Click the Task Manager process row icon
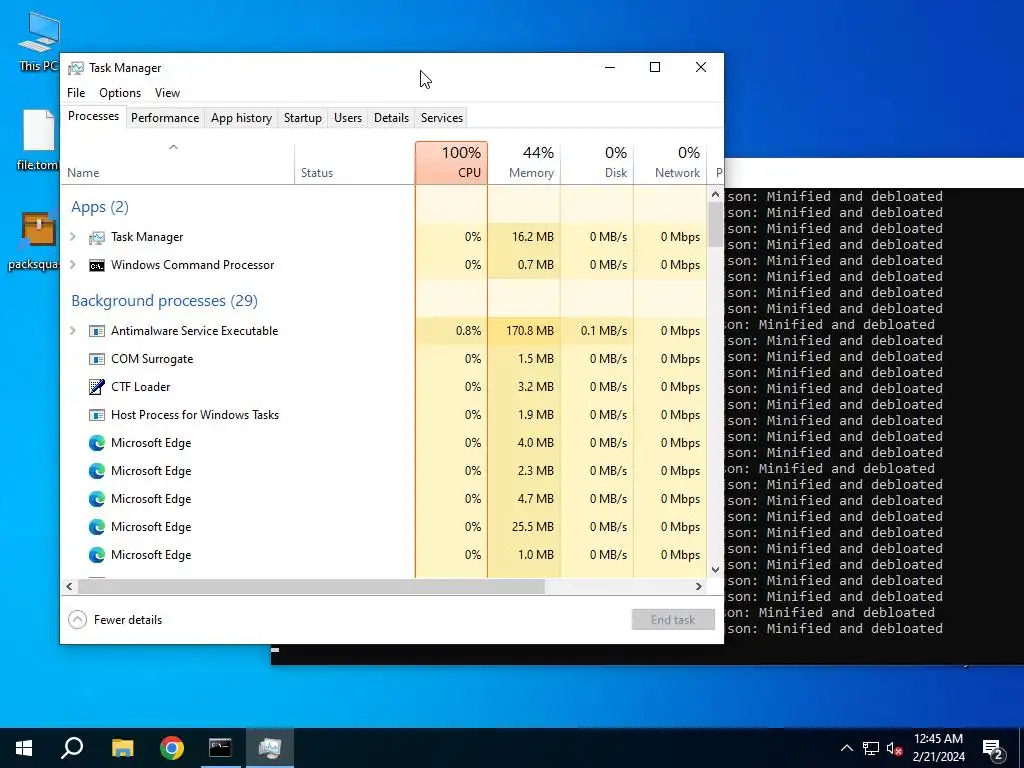Viewport: 1024px width, 768px height. click(x=97, y=237)
